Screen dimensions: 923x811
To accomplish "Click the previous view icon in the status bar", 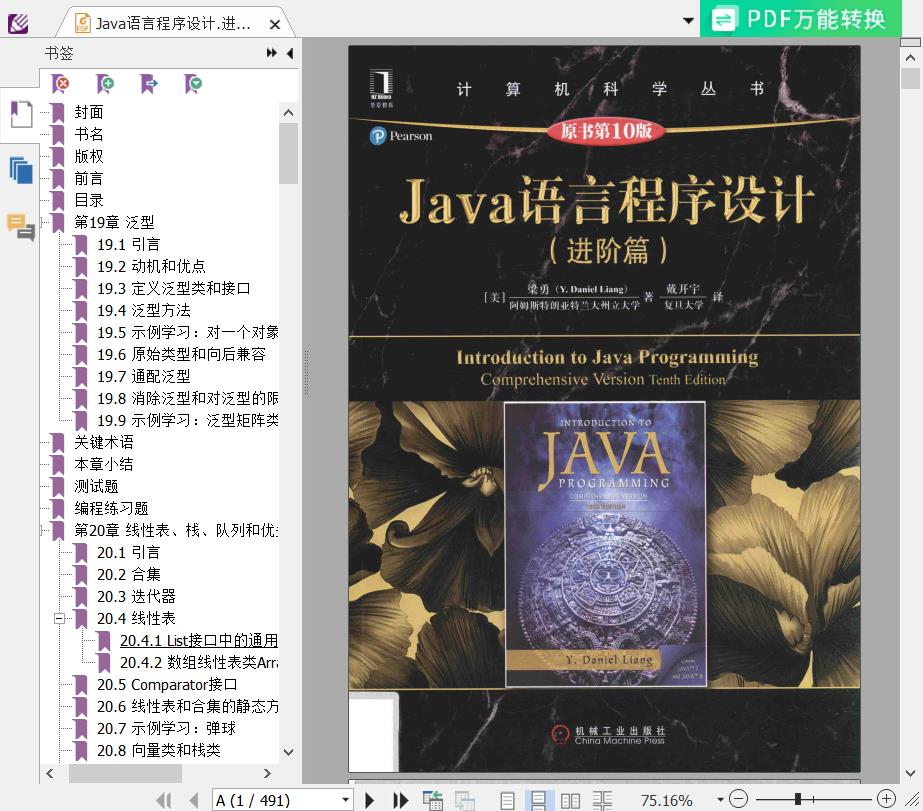I will (433, 800).
